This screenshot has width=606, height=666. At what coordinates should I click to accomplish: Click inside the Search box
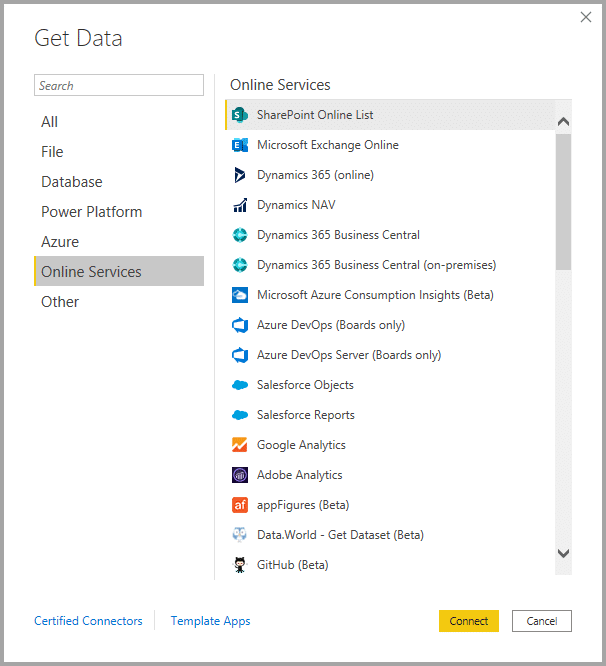click(x=118, y=86)
